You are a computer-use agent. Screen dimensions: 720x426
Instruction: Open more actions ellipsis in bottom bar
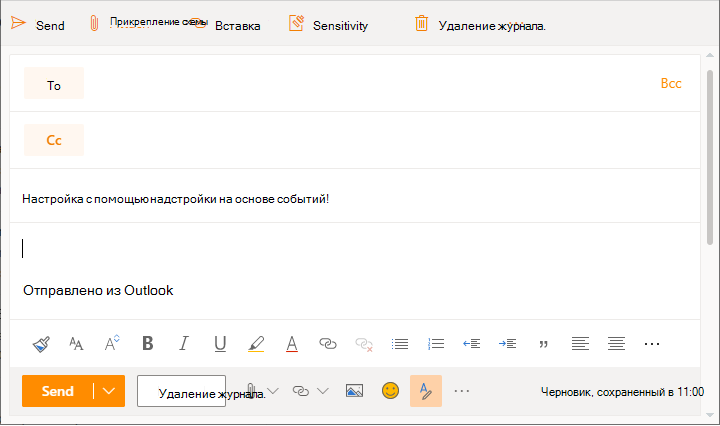coord(461,391)
